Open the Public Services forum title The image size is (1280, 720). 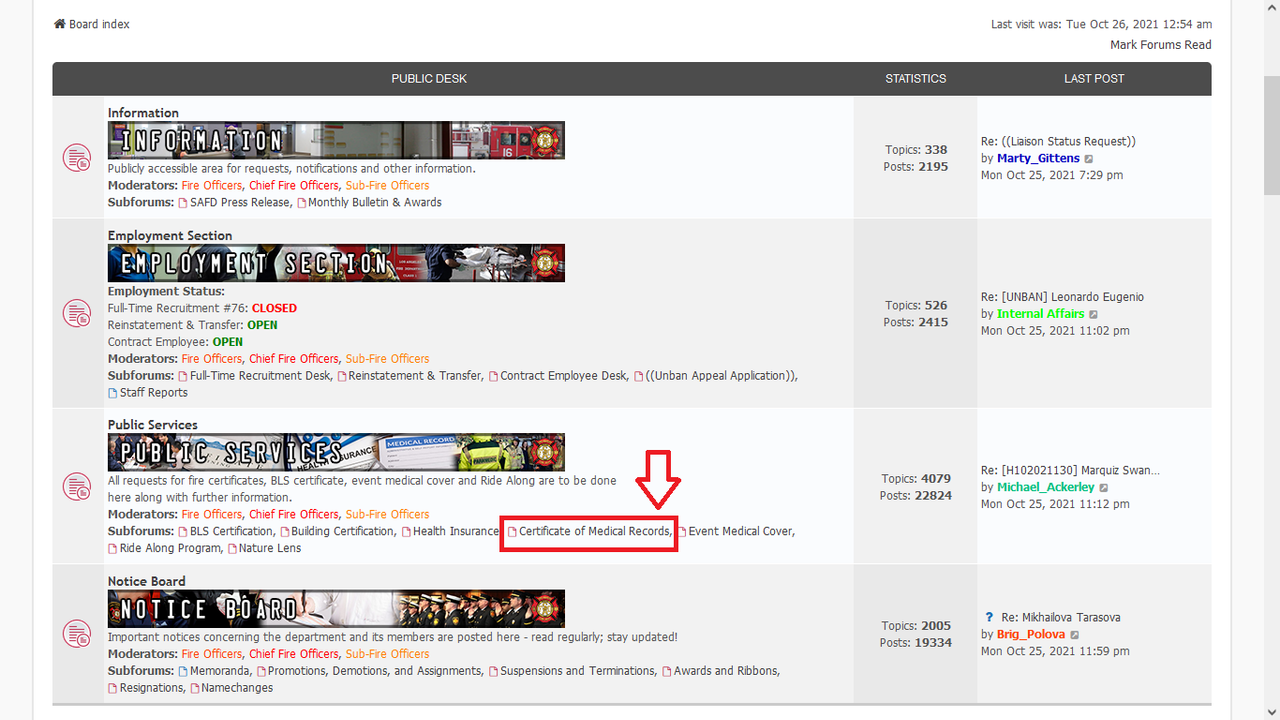point(153,425)
